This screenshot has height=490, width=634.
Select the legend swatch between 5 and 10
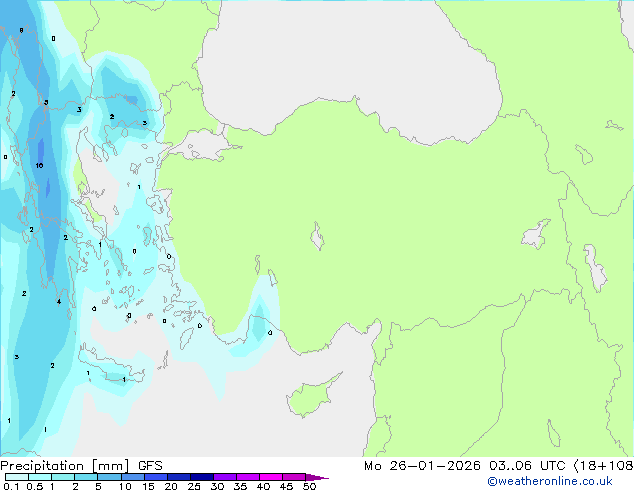coord(110,477)
